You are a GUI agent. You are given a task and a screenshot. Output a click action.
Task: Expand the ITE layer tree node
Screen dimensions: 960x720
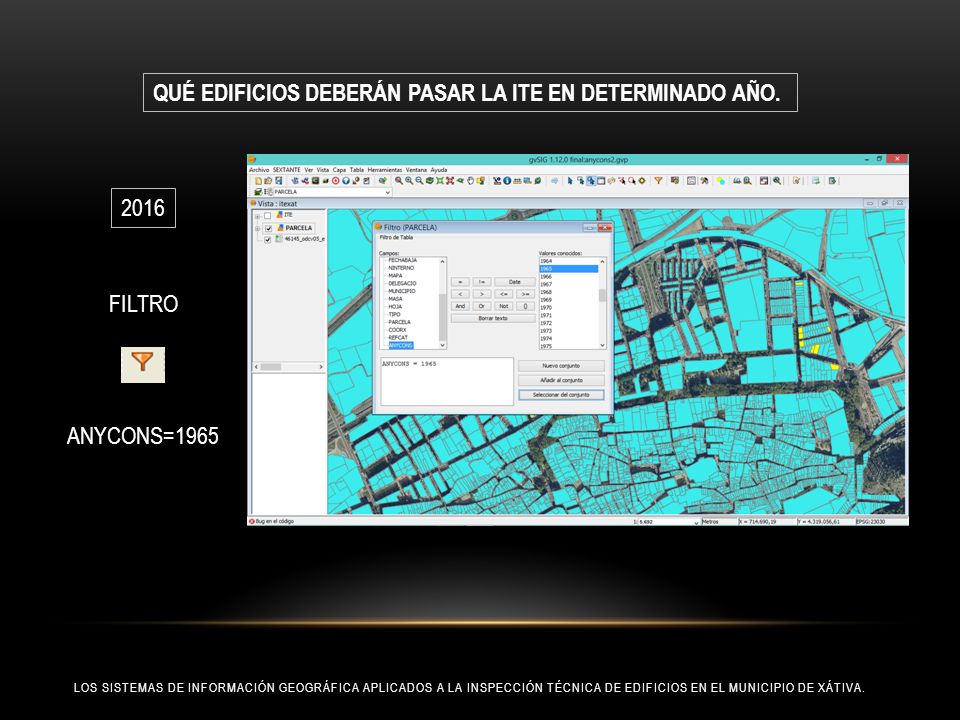pyautogui.click(x=257, y=217)
